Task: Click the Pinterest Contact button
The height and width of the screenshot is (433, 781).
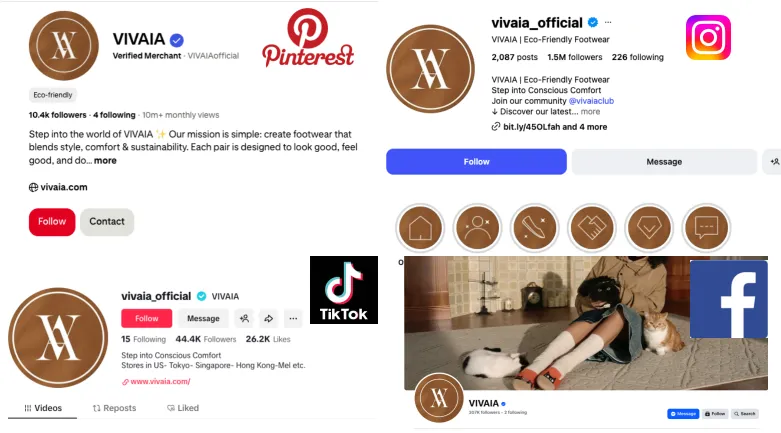Action: click(x=107, y=222)
